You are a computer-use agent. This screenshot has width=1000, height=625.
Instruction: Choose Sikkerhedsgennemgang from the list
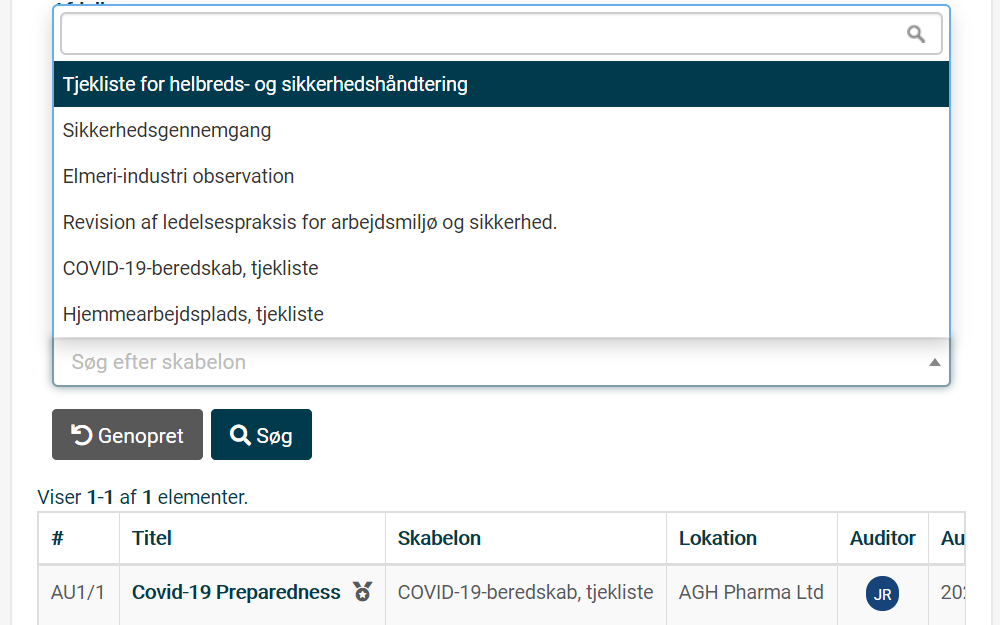(x=501, y=130)
